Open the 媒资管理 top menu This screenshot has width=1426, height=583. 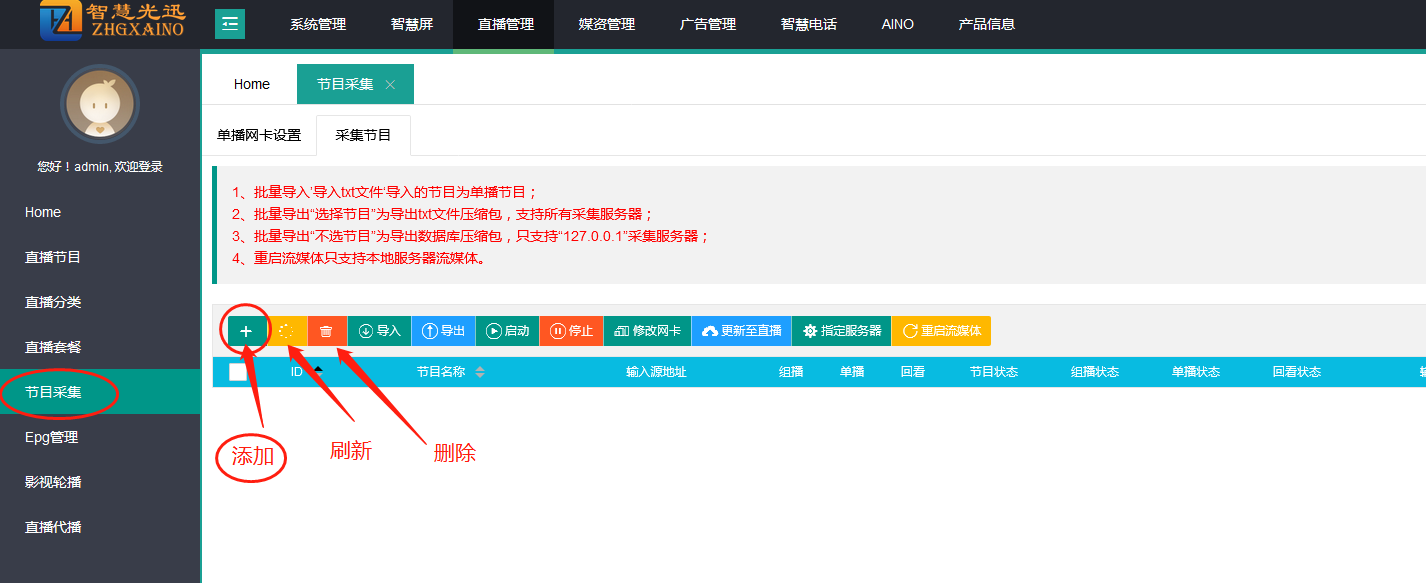(x=606, y=24)
